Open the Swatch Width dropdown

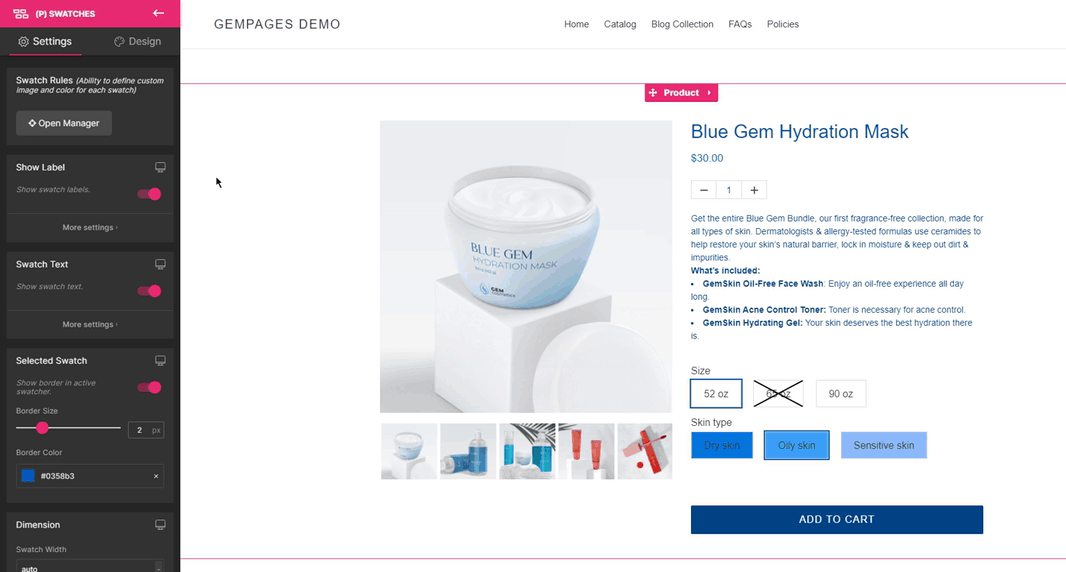click(x=90, y=567)
